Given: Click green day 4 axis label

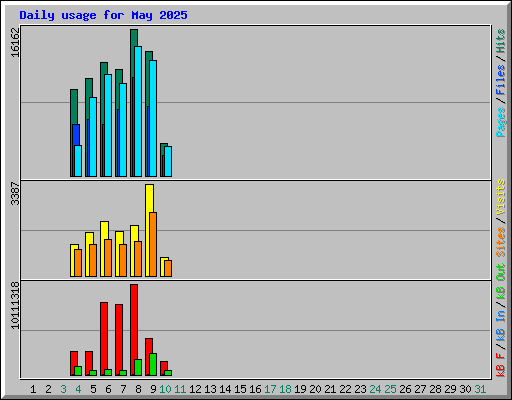Looking at the screenshot, I should [78, 389].
